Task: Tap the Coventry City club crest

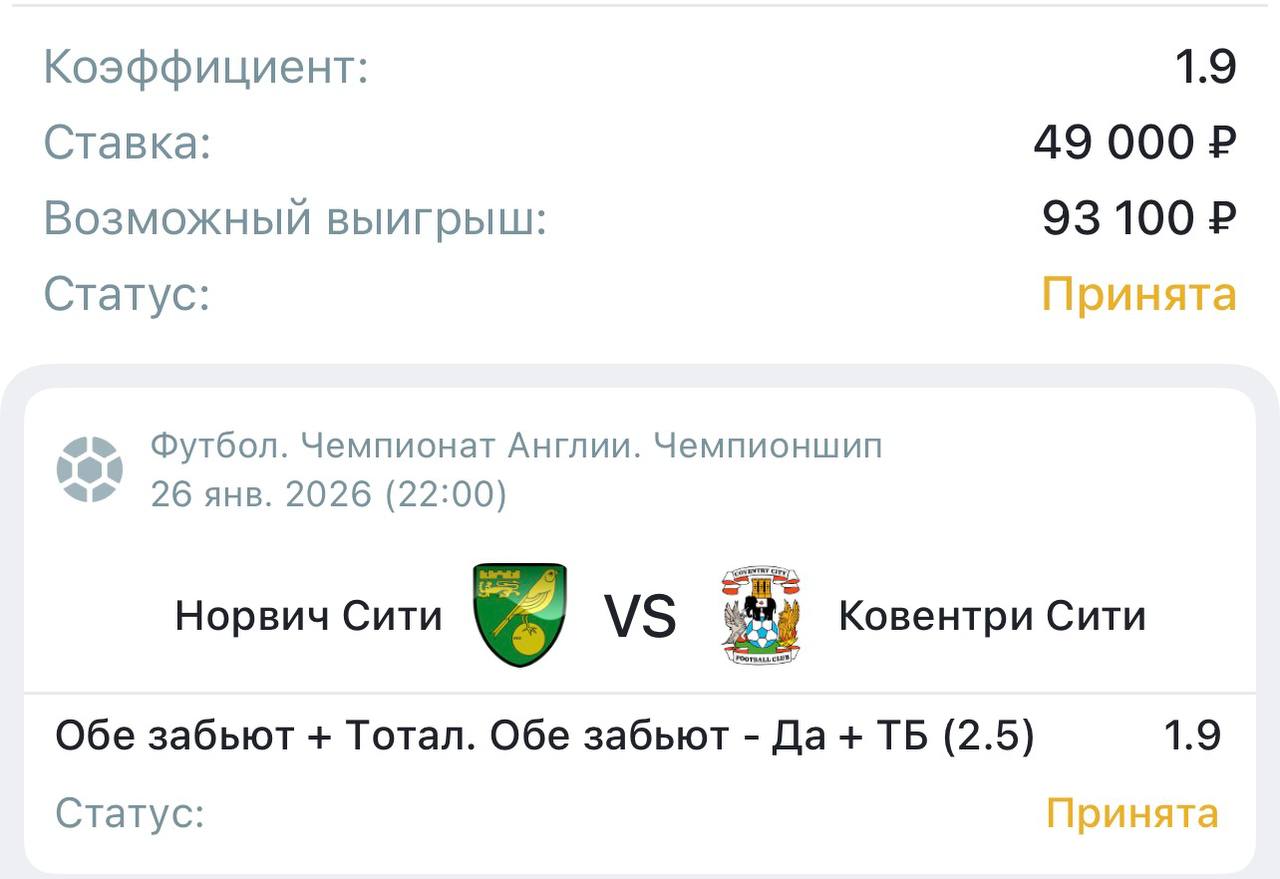Action: point(761,615)
